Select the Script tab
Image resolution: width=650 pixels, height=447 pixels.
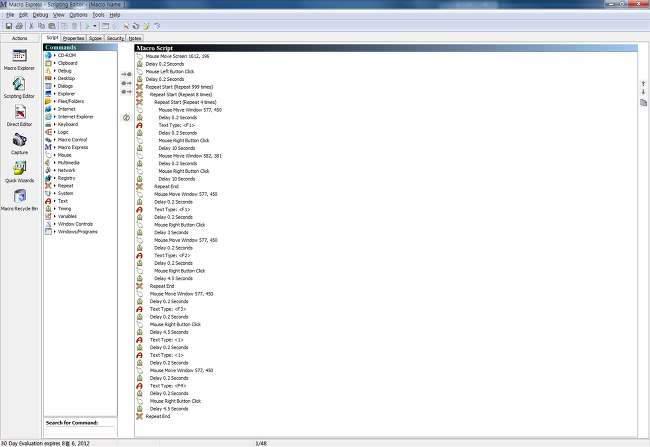tap(52, 38)
